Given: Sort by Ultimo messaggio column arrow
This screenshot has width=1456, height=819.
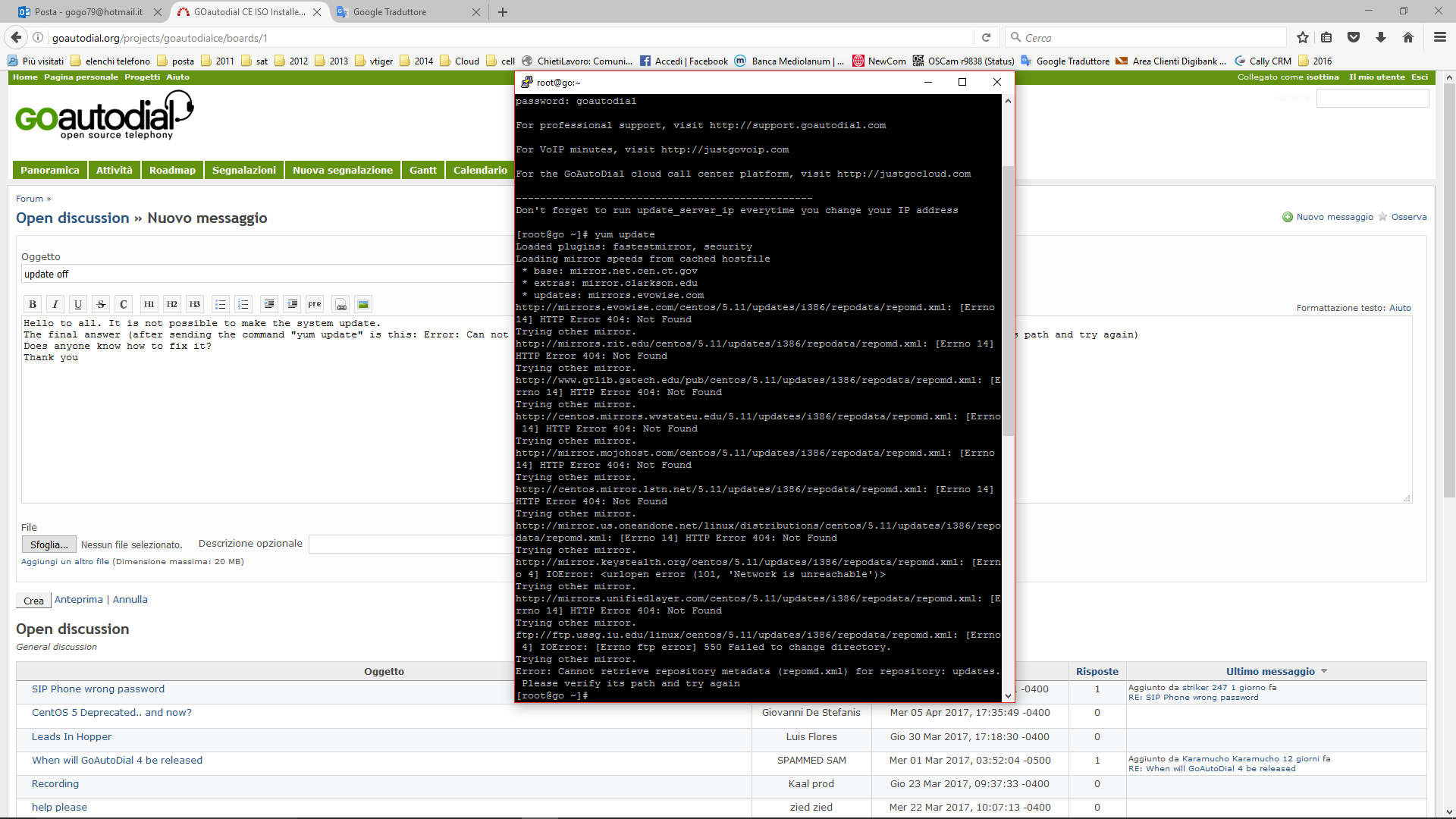Looking at the screenshot, I should click(x=1324, y=671).
